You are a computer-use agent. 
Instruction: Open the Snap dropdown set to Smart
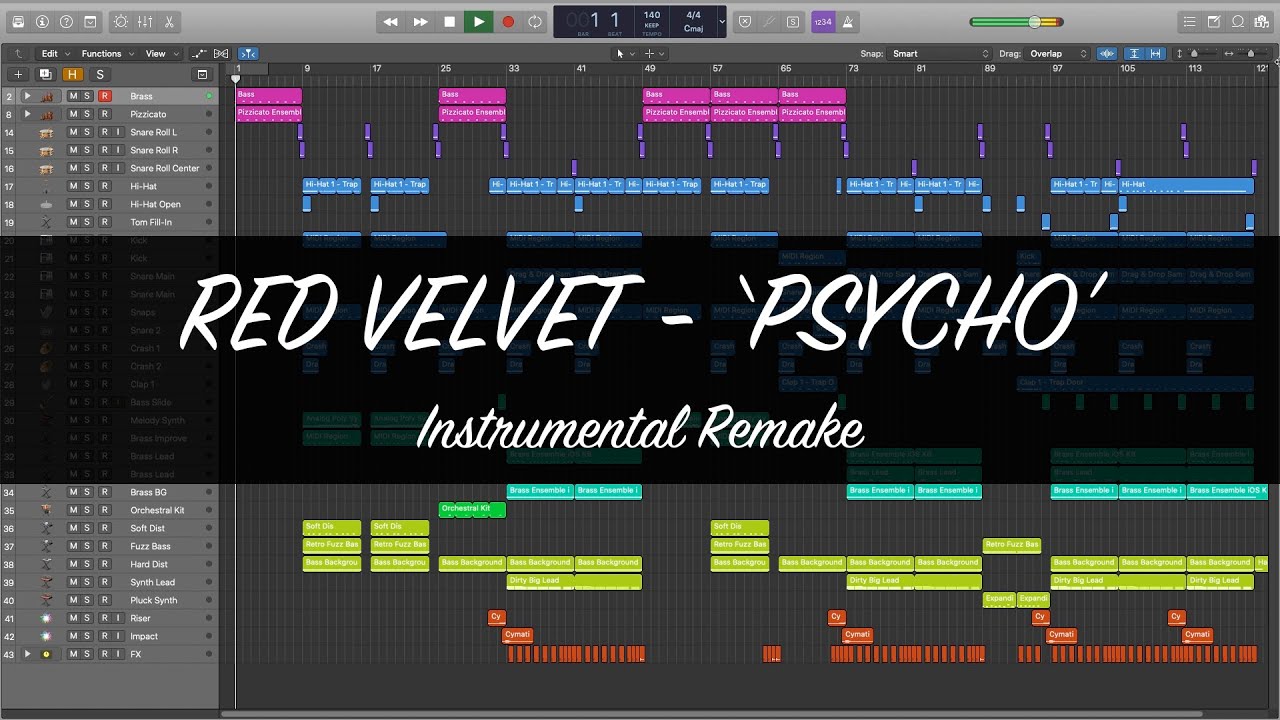[939, 53]
